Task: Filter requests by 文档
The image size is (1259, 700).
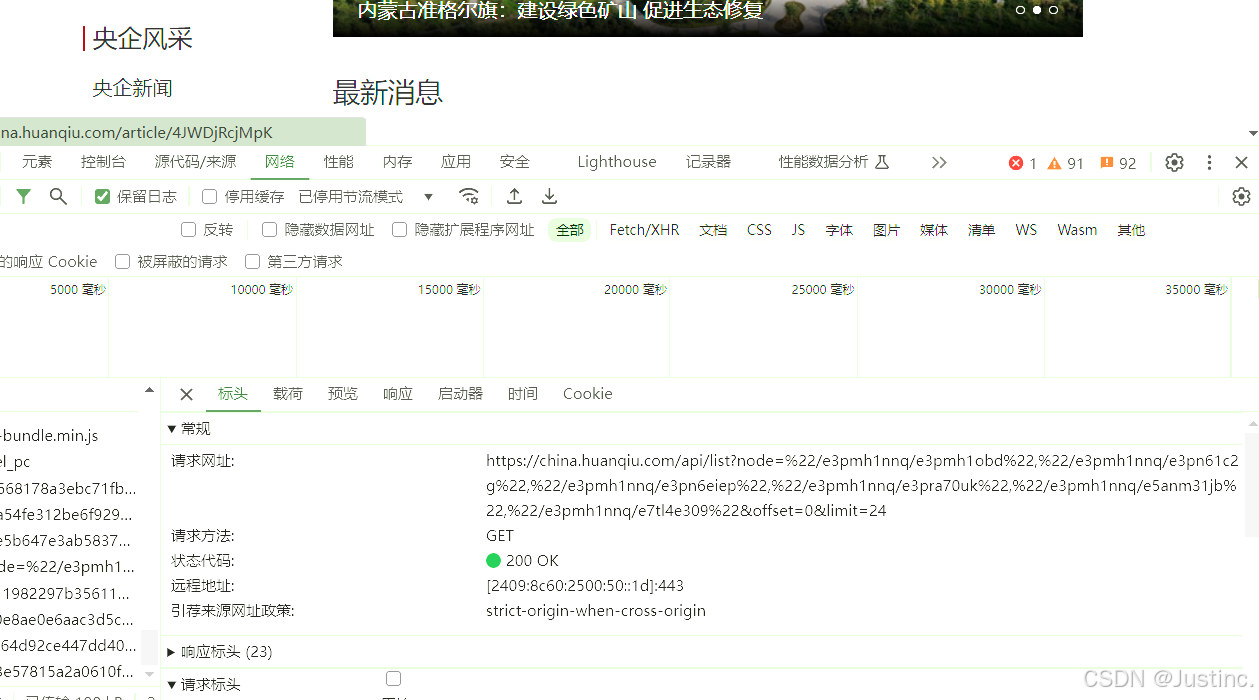Action: pyautogui.click(x=713, y=230)
